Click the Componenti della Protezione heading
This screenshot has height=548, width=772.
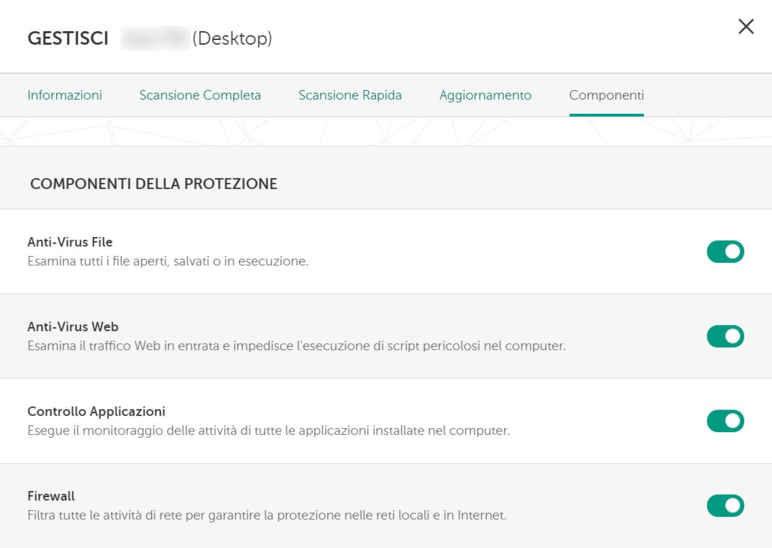pos(153,184)
